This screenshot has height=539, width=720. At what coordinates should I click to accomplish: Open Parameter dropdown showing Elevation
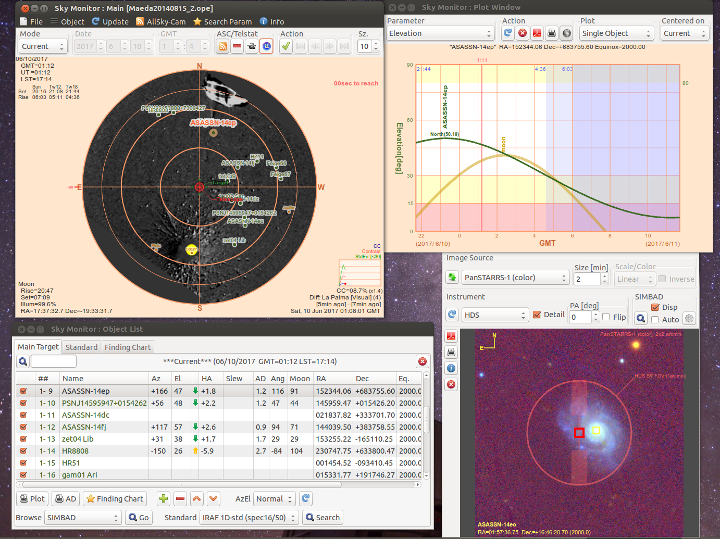pyautogui.click(x=440, y=33)
